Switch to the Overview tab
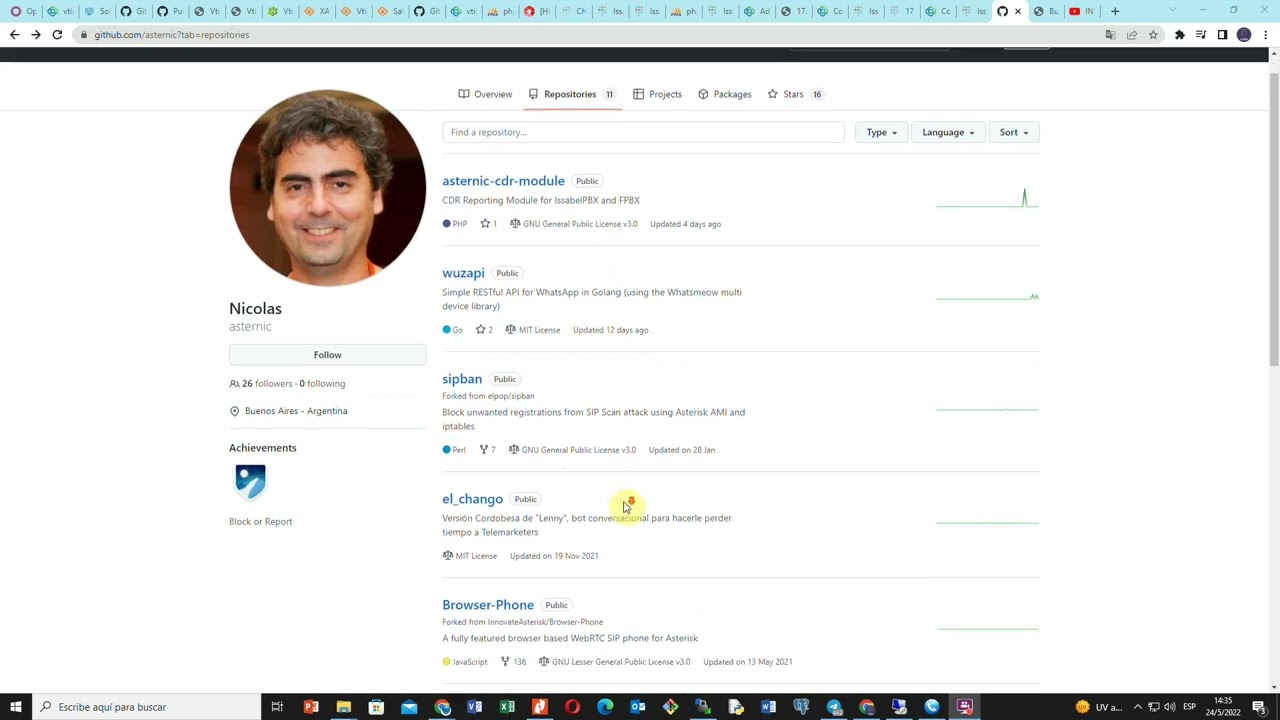 click(x=485, y=94)
